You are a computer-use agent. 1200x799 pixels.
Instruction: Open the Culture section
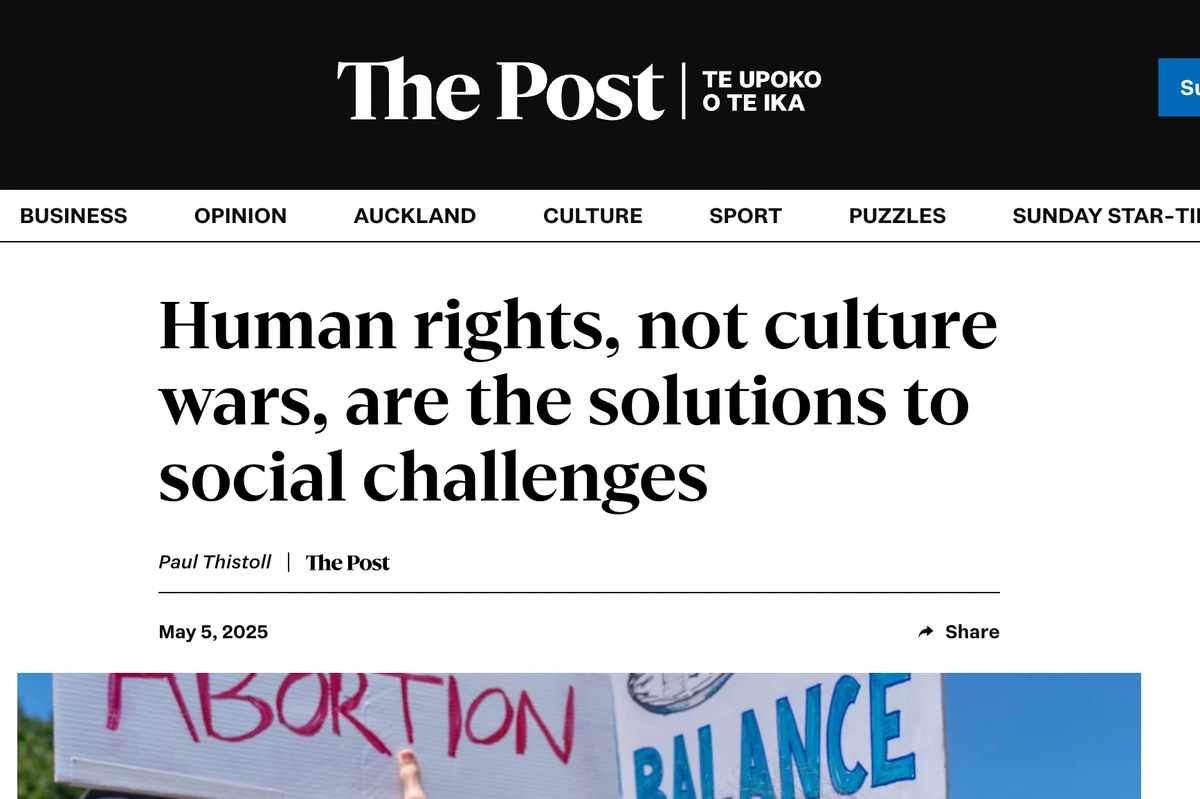[593, 216]
